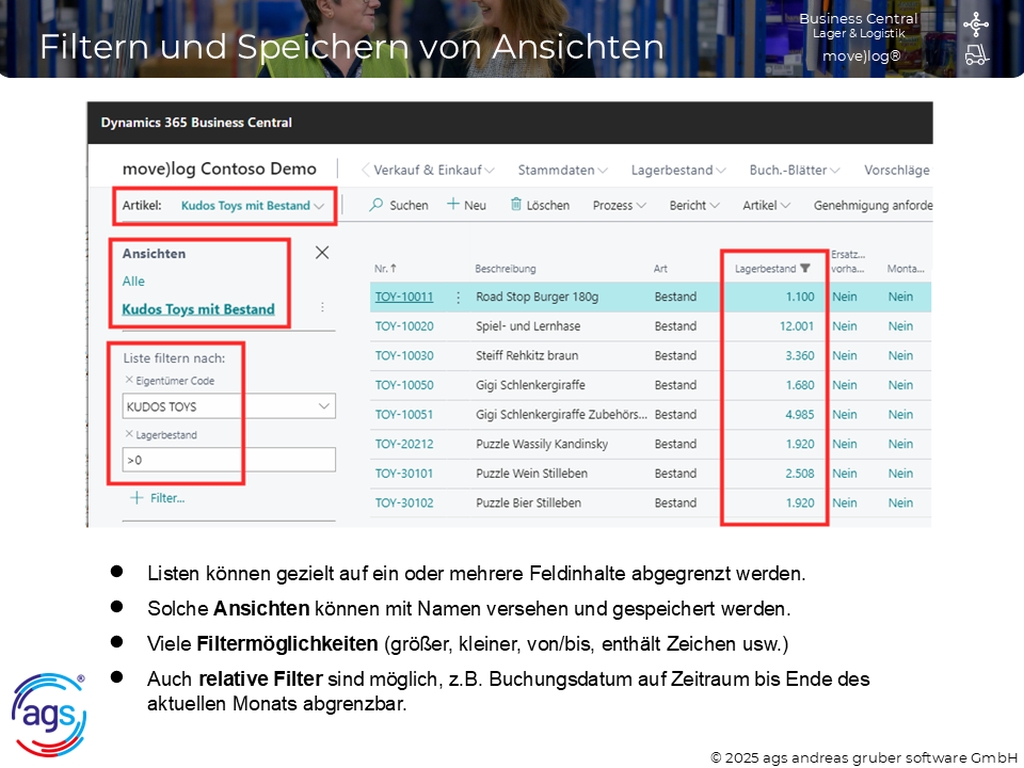
Task: Remove the Eigentümer Code filter
Action: tap(129, 379)
